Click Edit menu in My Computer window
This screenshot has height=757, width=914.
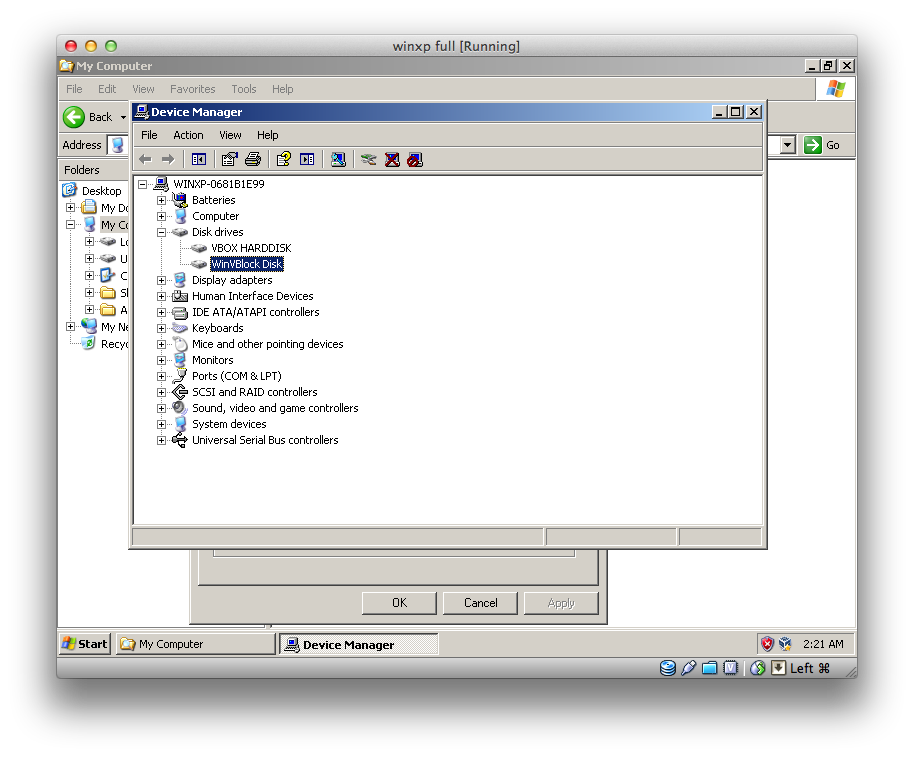click(107, 89)
